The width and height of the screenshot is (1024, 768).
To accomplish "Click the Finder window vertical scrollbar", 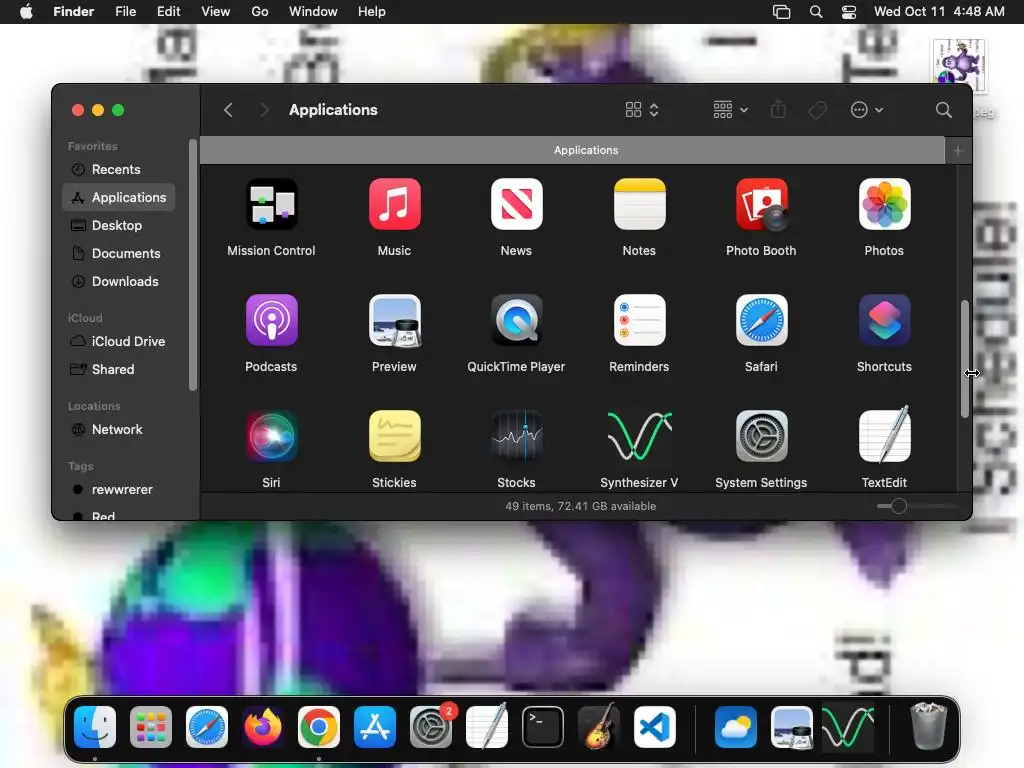I will point(965,359).
